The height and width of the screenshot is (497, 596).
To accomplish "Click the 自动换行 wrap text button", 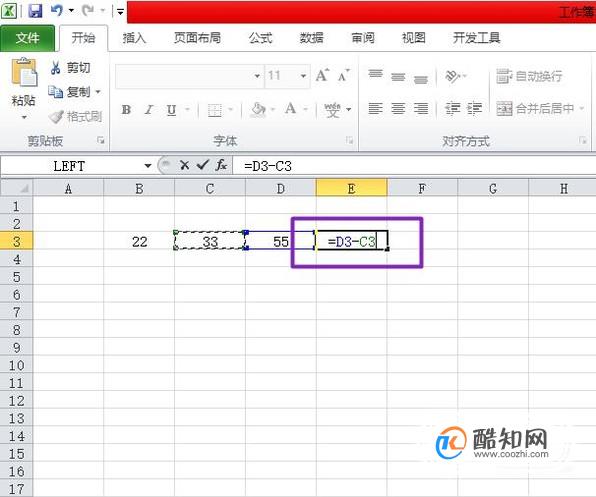I will (529, 76).
